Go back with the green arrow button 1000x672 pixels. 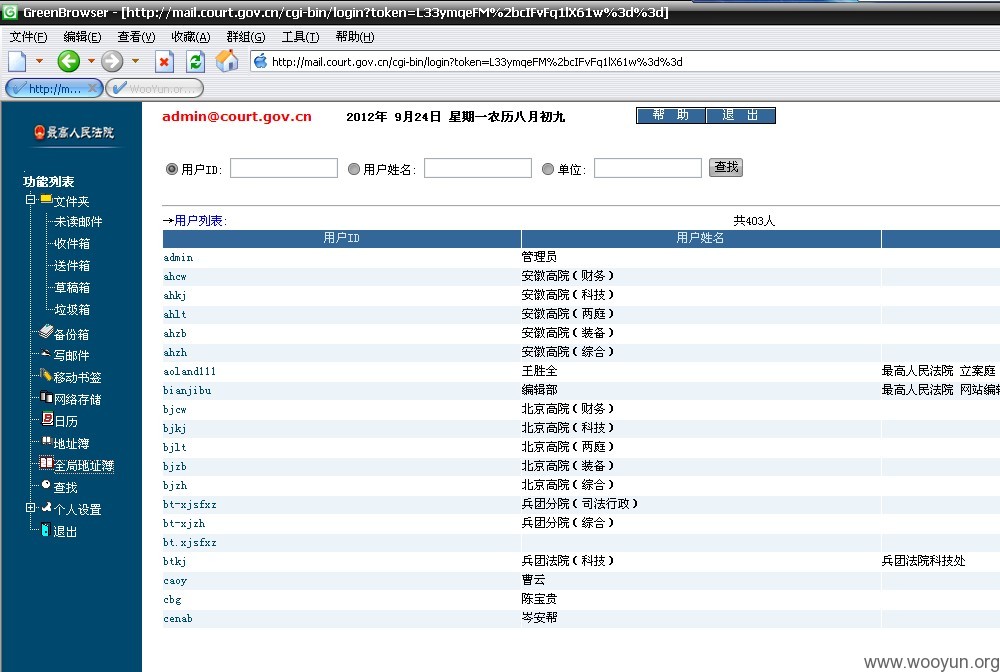click(x=68, y=61)
